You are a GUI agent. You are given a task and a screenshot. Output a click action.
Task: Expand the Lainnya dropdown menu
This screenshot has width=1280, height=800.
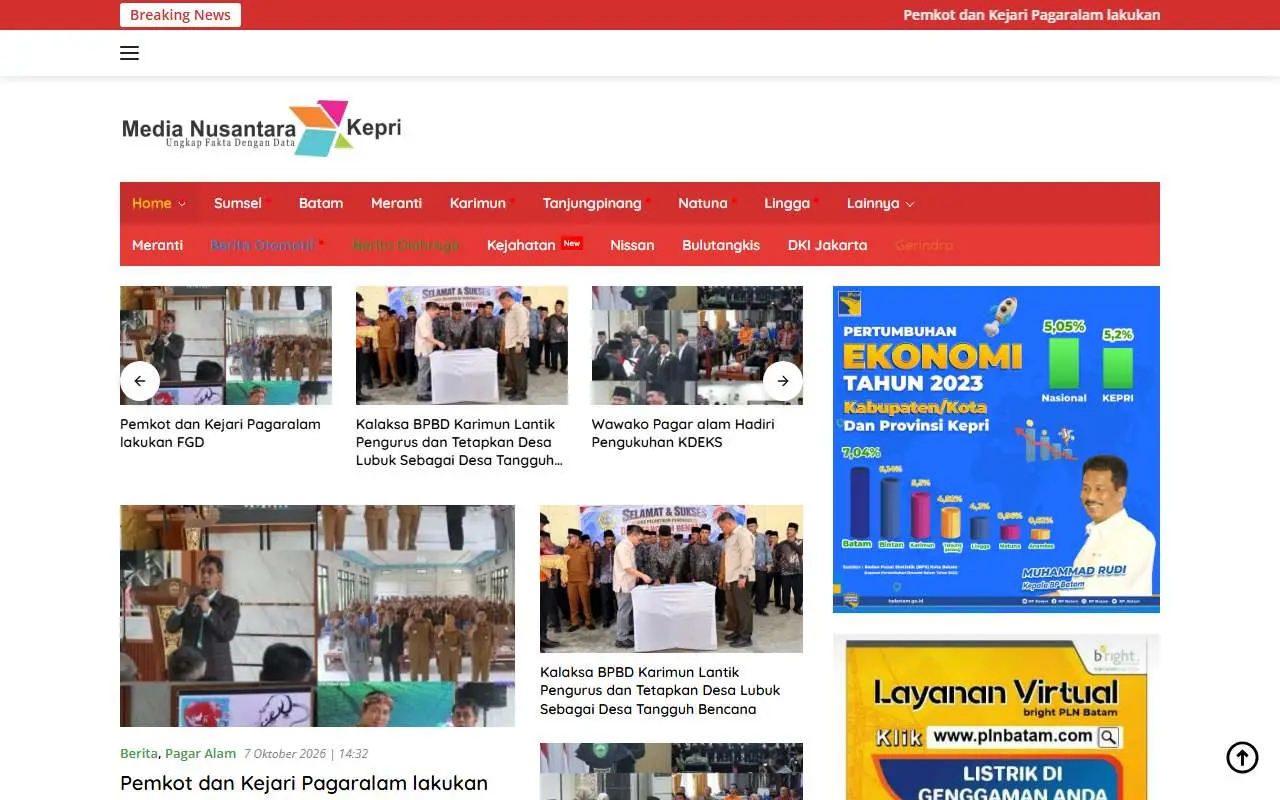click(x=880, y=203)
